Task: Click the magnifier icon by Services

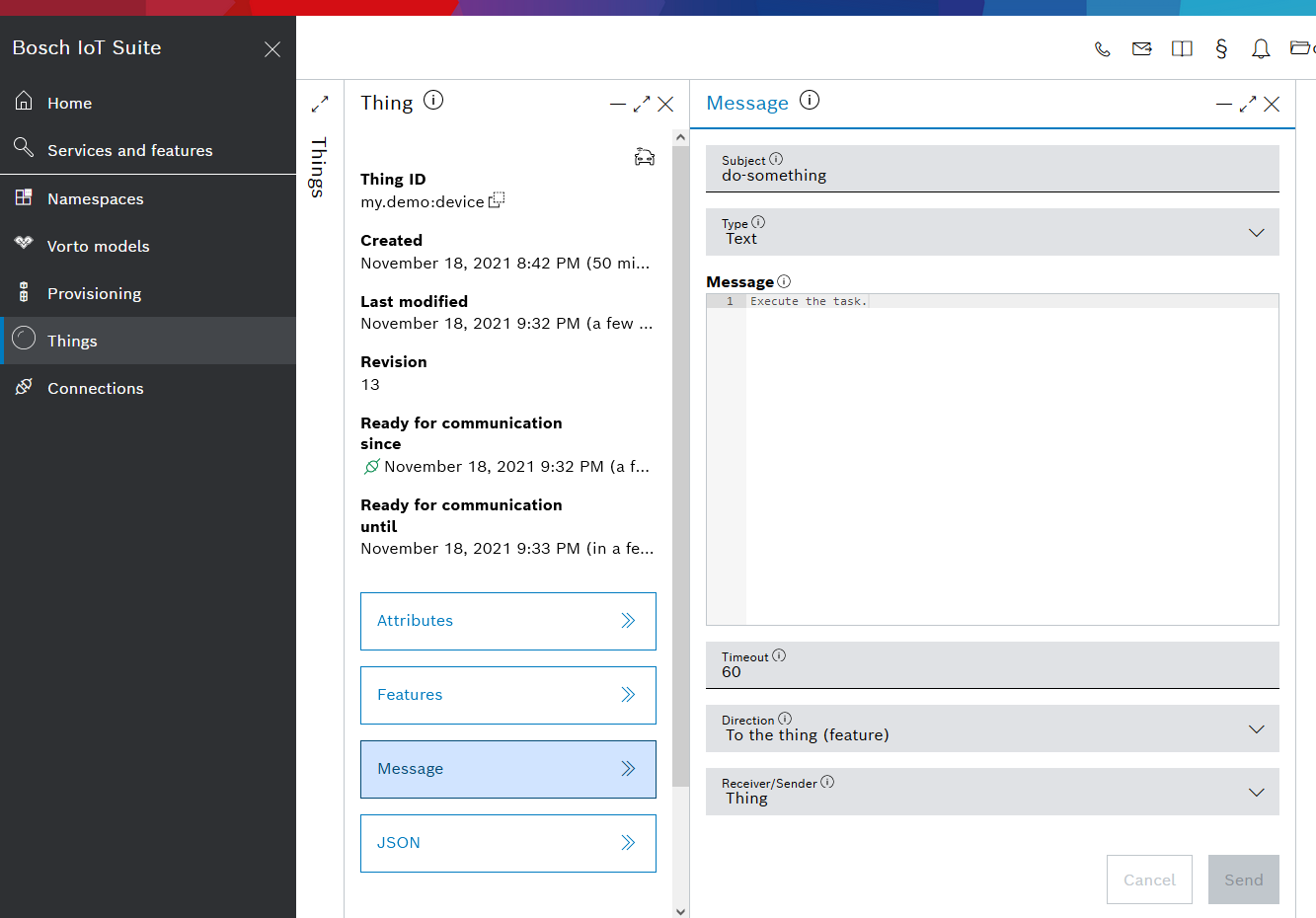Action: tap(24, 148)
